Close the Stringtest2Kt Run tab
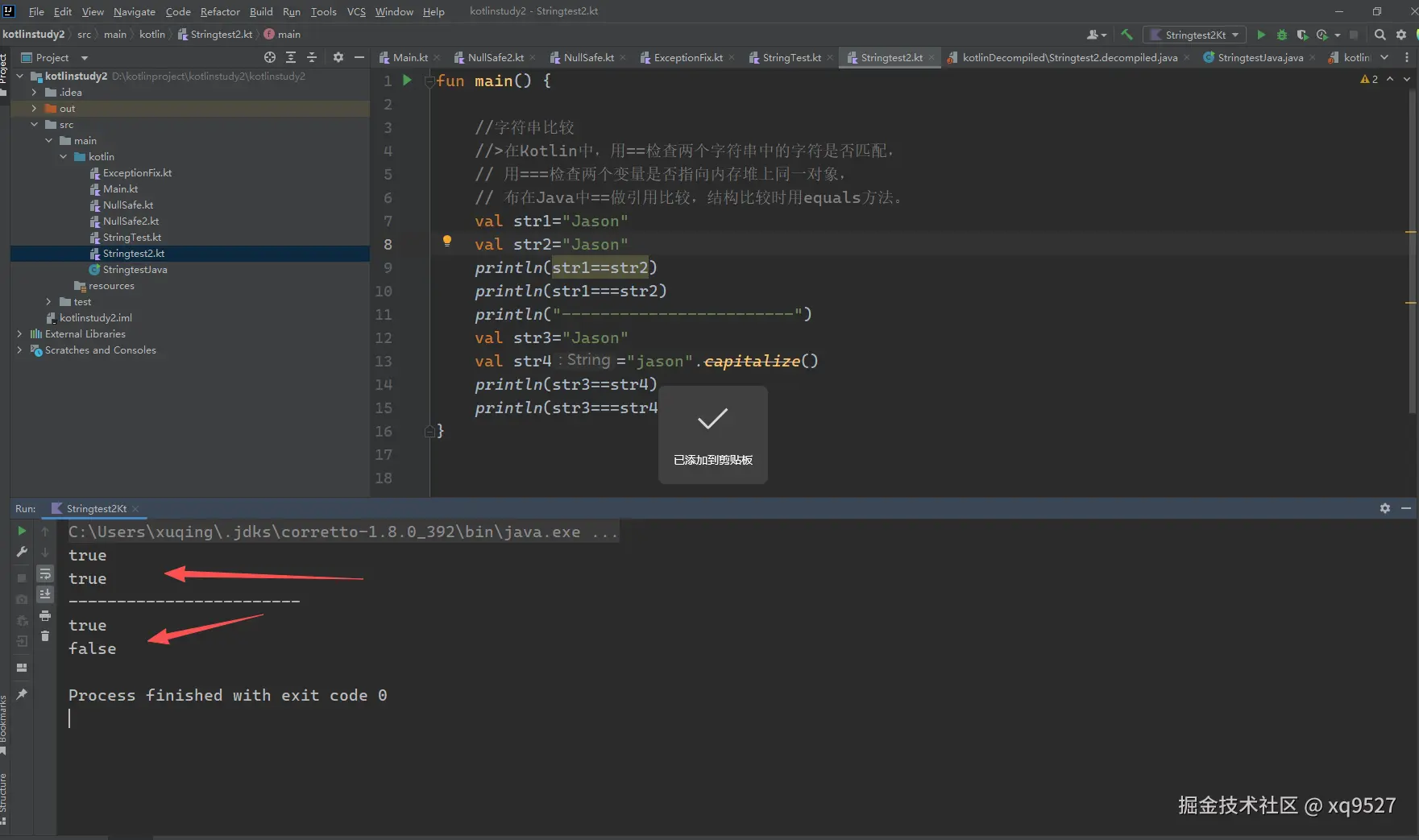This screenshot has height=840, width=1419. [135, 509]
